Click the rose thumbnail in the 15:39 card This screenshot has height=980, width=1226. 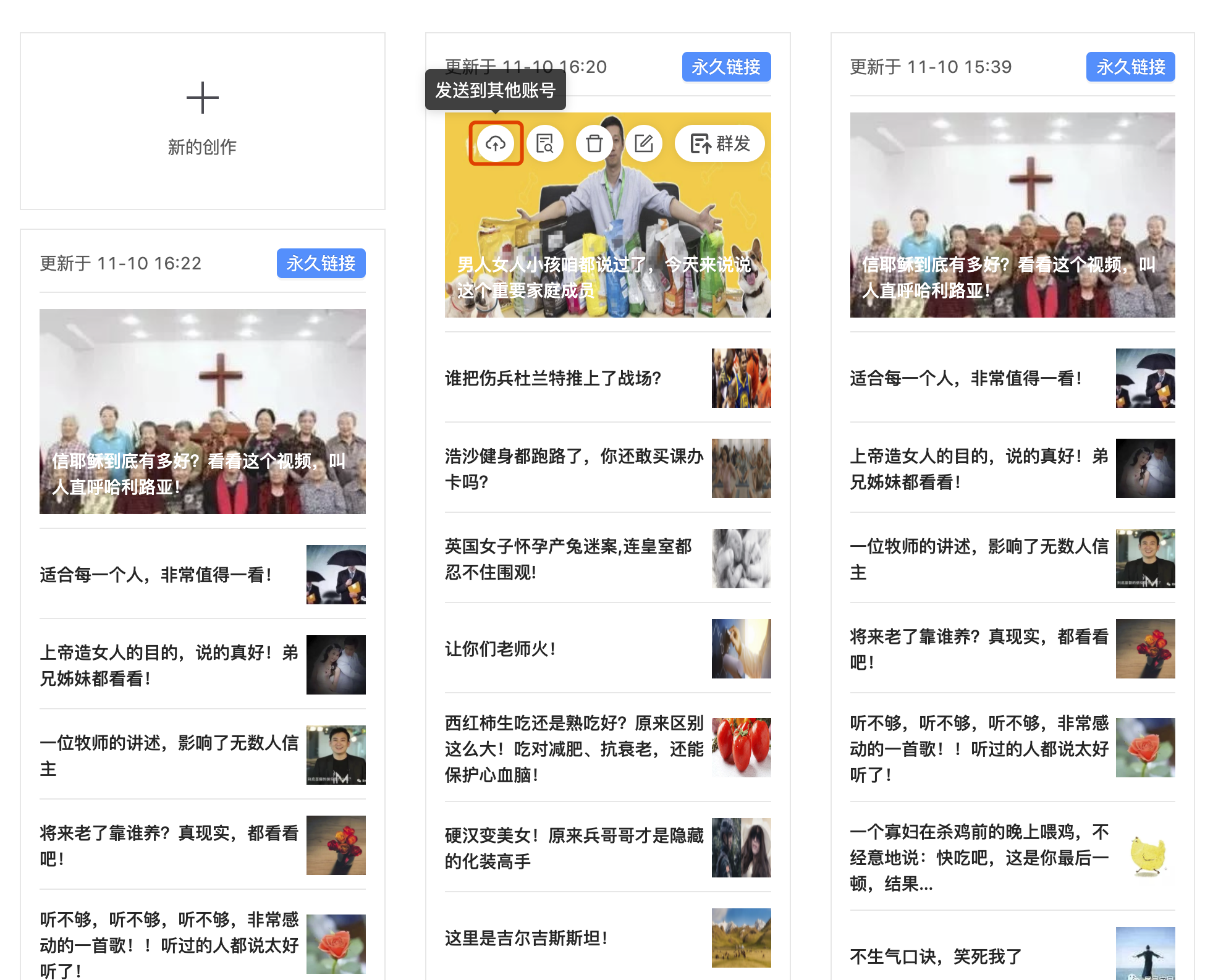[1146, 748]
